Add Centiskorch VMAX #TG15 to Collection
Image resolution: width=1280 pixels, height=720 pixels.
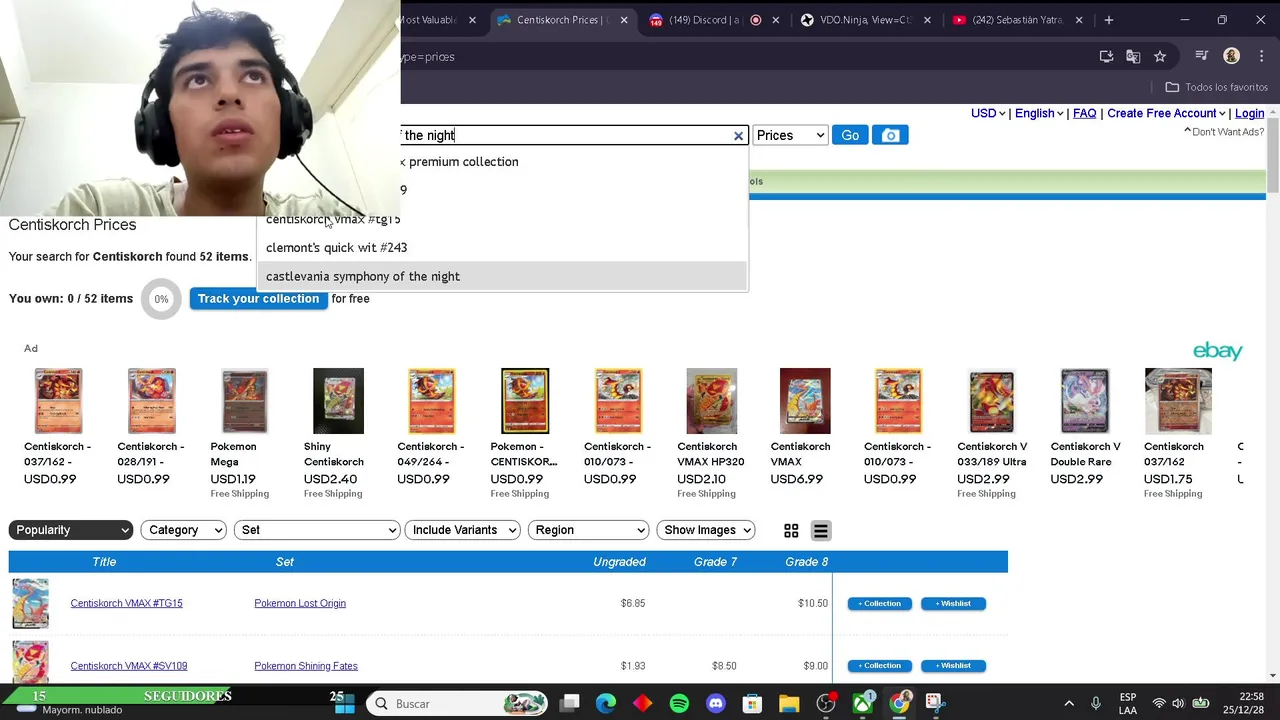[x=880, y=603]
